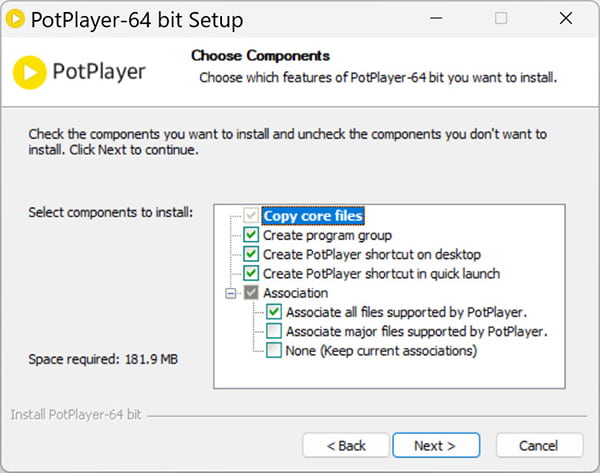Click the 'None (Keep current associations)' label text
Viewport: 600px width, 473px height.
[x=381, y=351]
